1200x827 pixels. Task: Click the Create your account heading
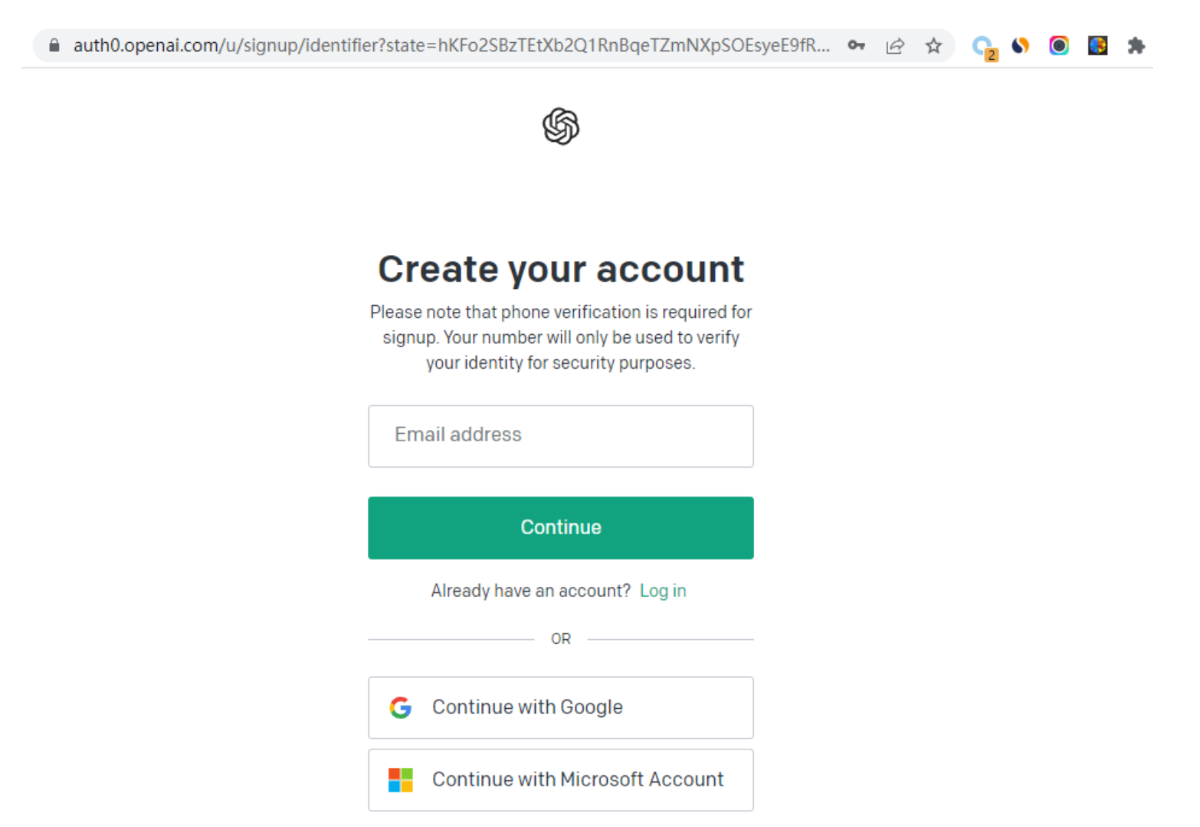(x=561, y=269)
